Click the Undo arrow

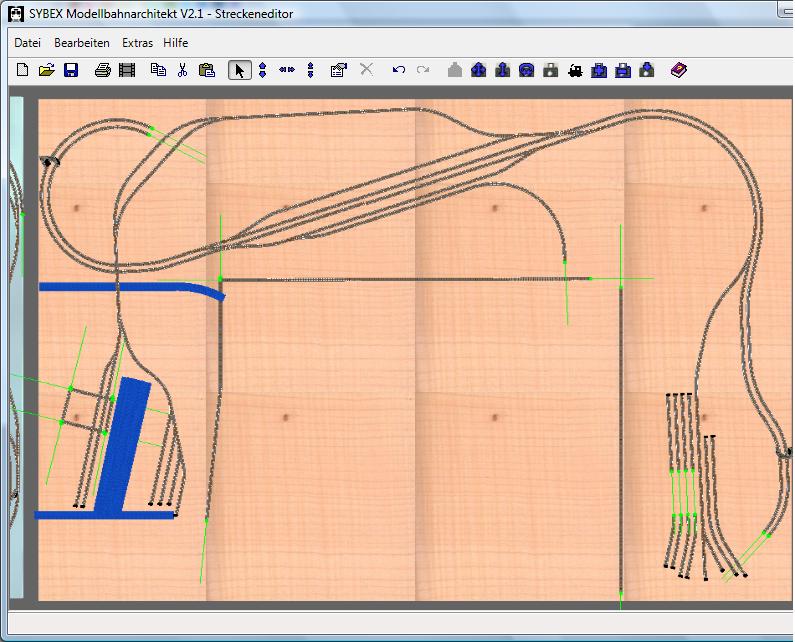(x=399, y=70)
